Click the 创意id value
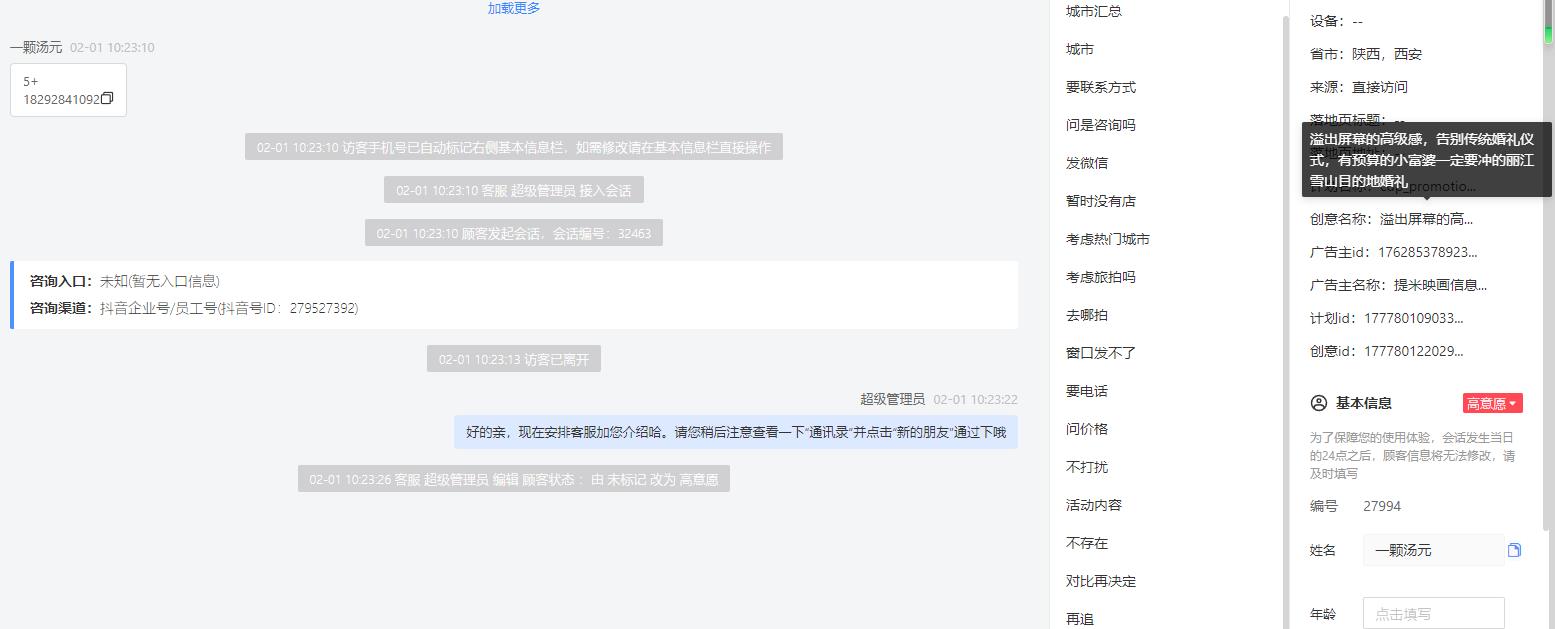Image resolution: width=1555 pixels, height=629 pixels. [x=1414, y=351]
